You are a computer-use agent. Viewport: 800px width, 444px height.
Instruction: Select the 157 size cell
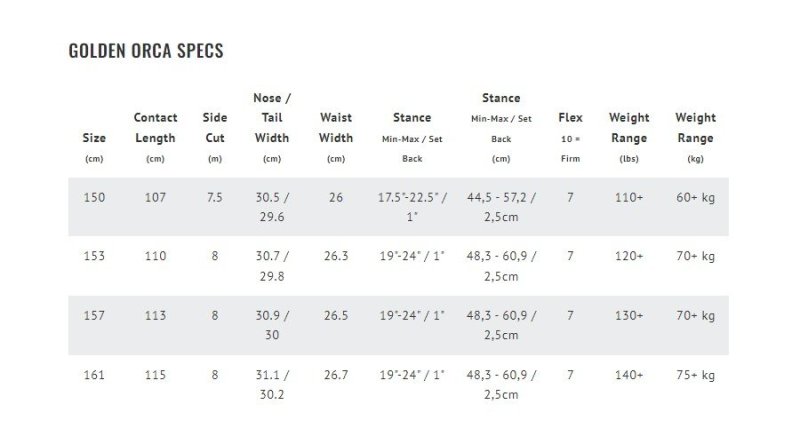tap(93, 315)
